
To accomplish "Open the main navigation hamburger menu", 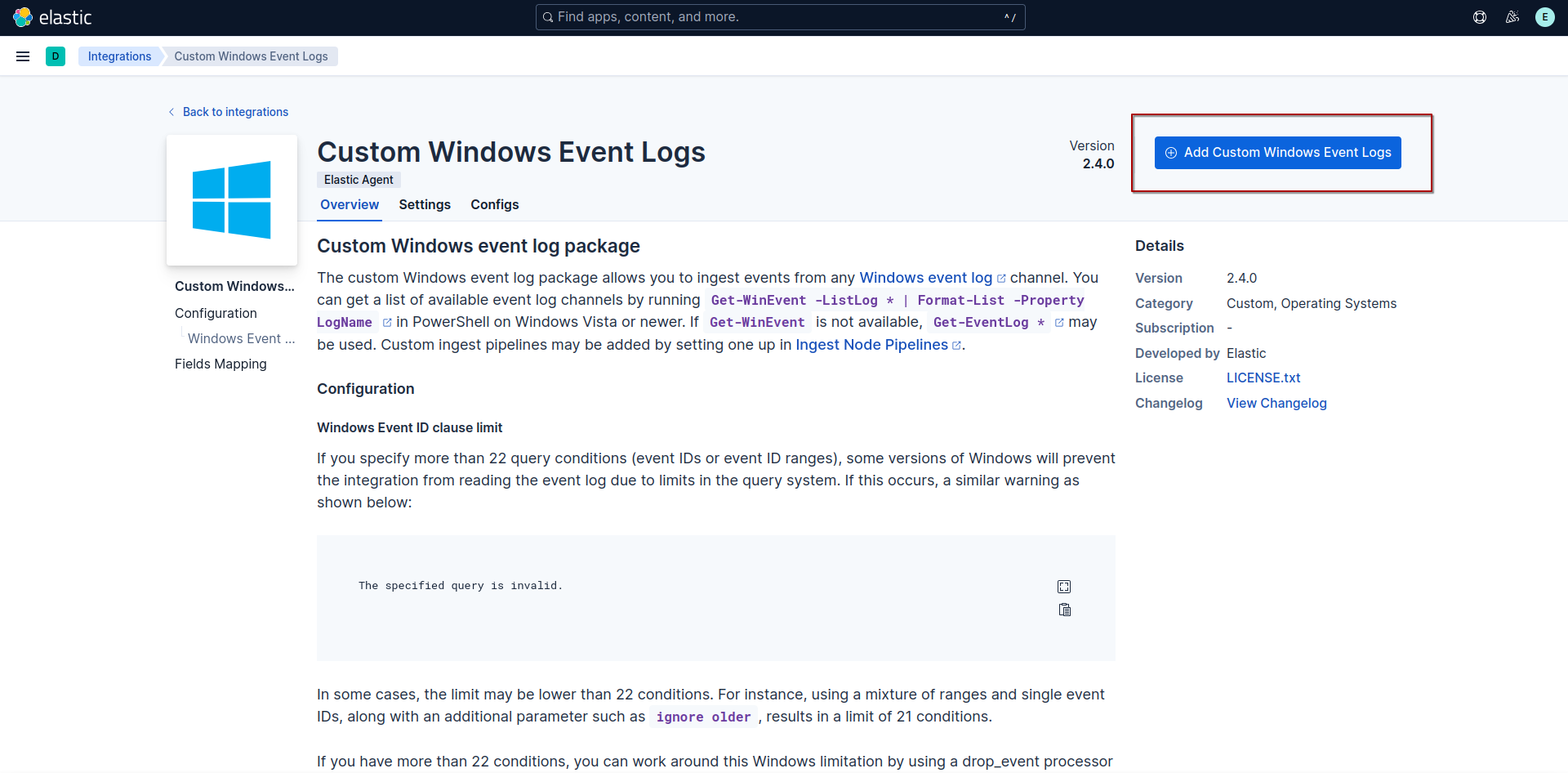I will coord(23,56).
